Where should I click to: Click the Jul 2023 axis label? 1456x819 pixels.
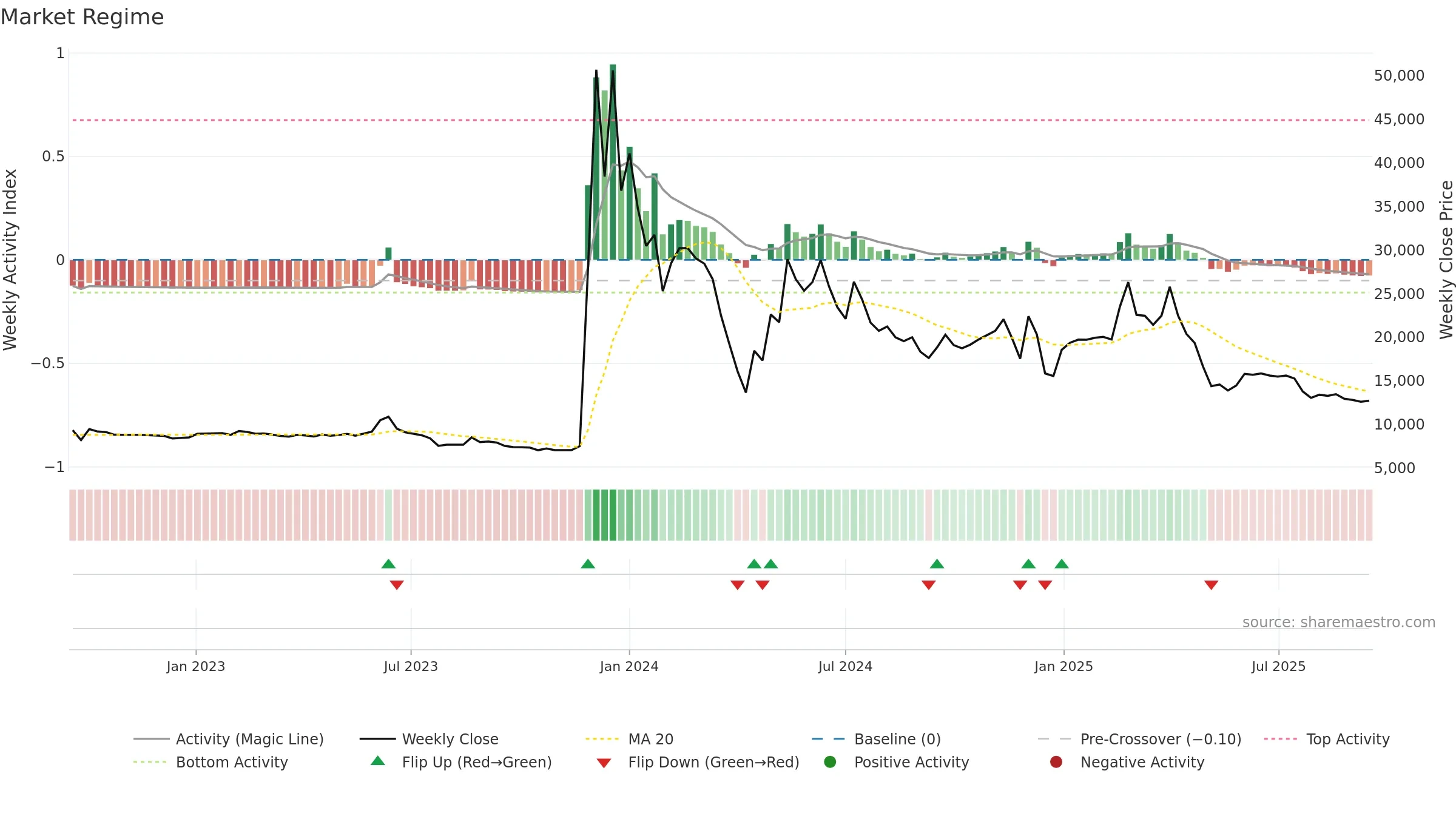click(411, 666)
